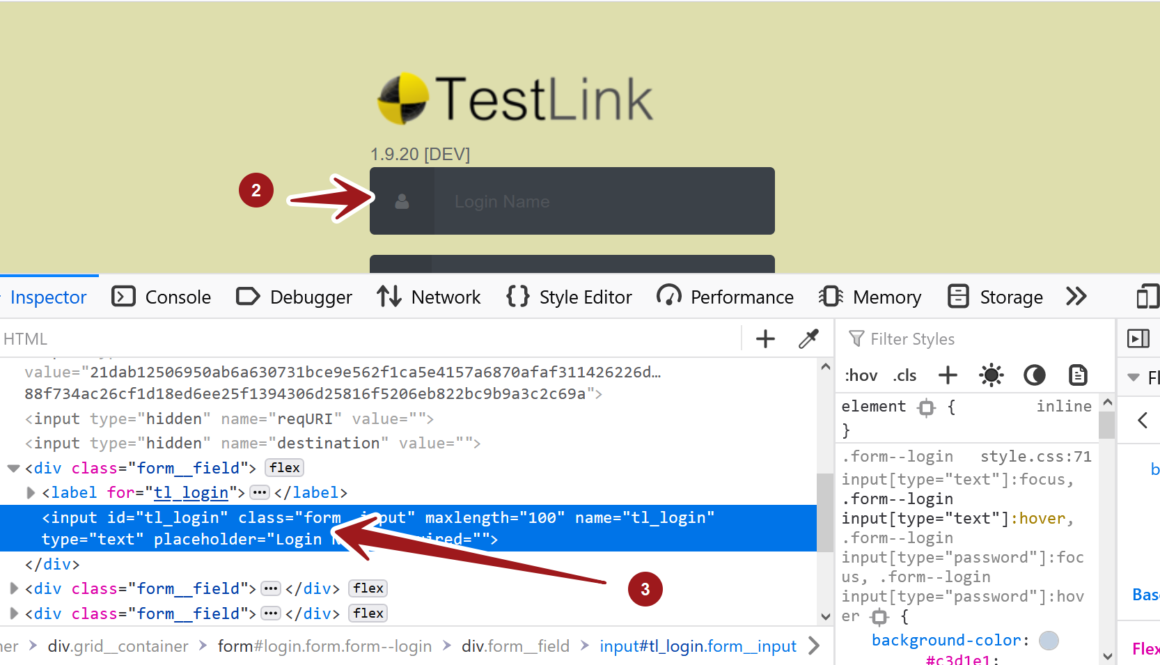Toggle light color scheme simulation
Image resolution: width=1160 pixels, height=665 pixels.
991,376
